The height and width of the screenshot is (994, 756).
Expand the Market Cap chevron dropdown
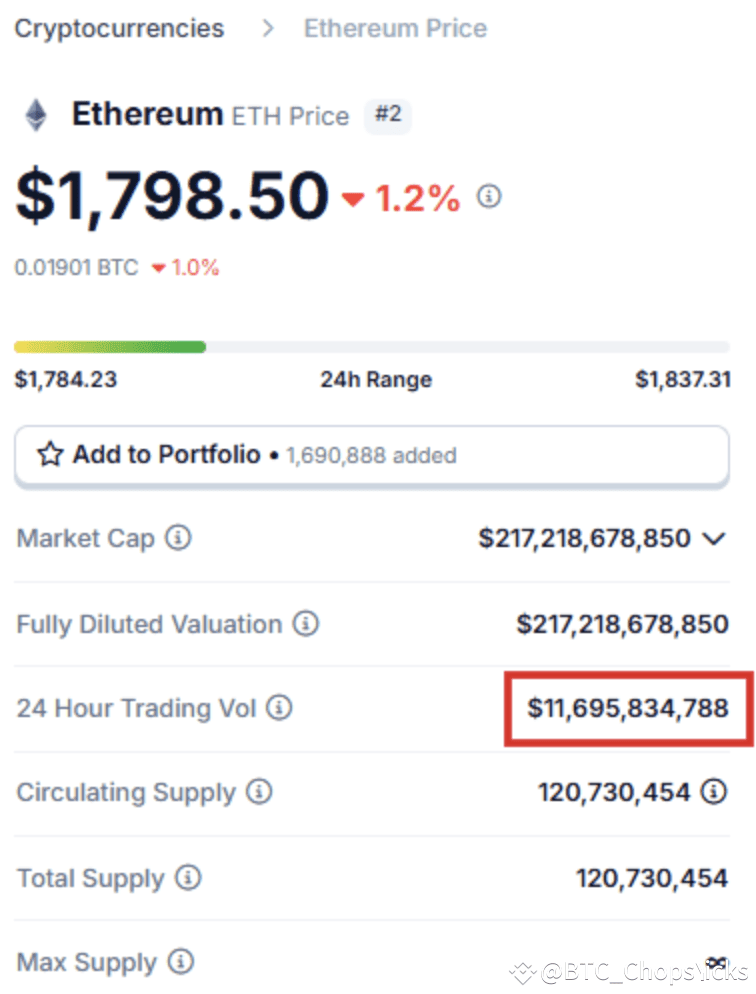pos(714,539)
